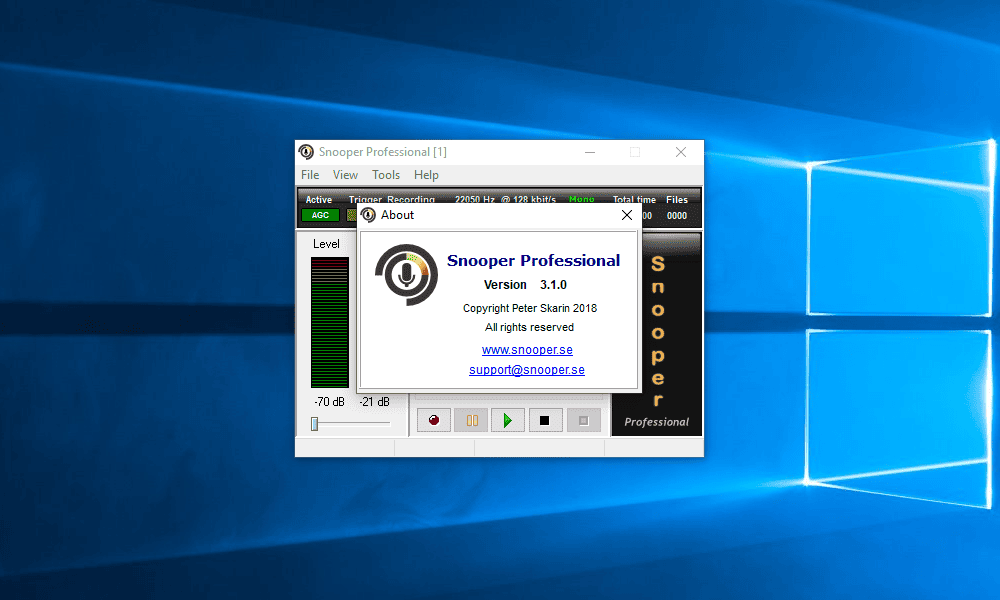Toggle the green AGC indicator
Viewport: 1000px width, 600px height.
click(x=320, y=216)
